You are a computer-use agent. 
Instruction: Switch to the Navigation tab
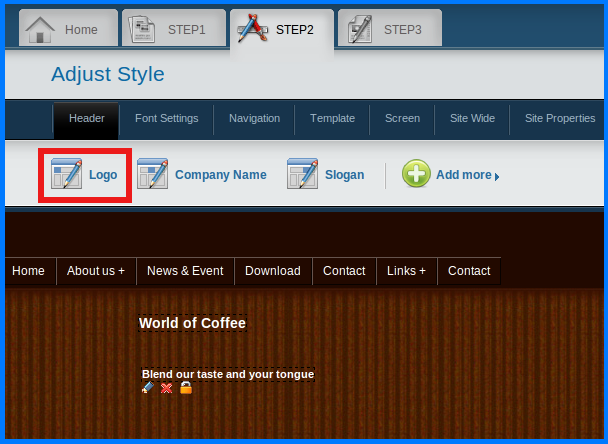click(254, 119)
